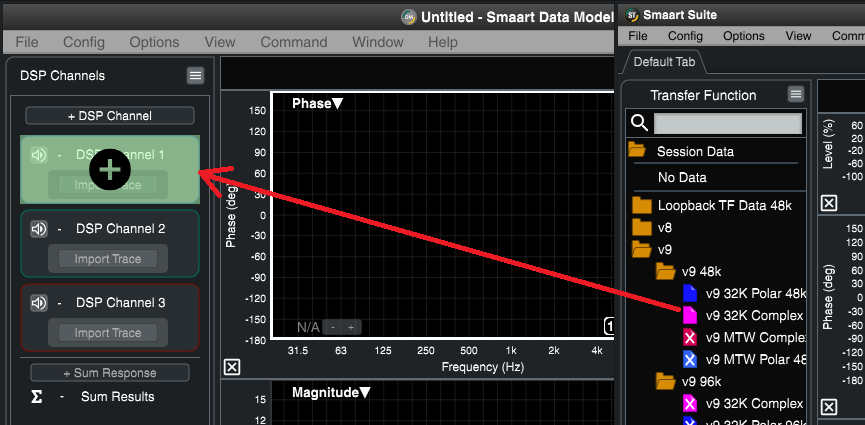This screenshot has width=865, height=425.
Task: Click the minus button next to N/A
Action: 332,328
